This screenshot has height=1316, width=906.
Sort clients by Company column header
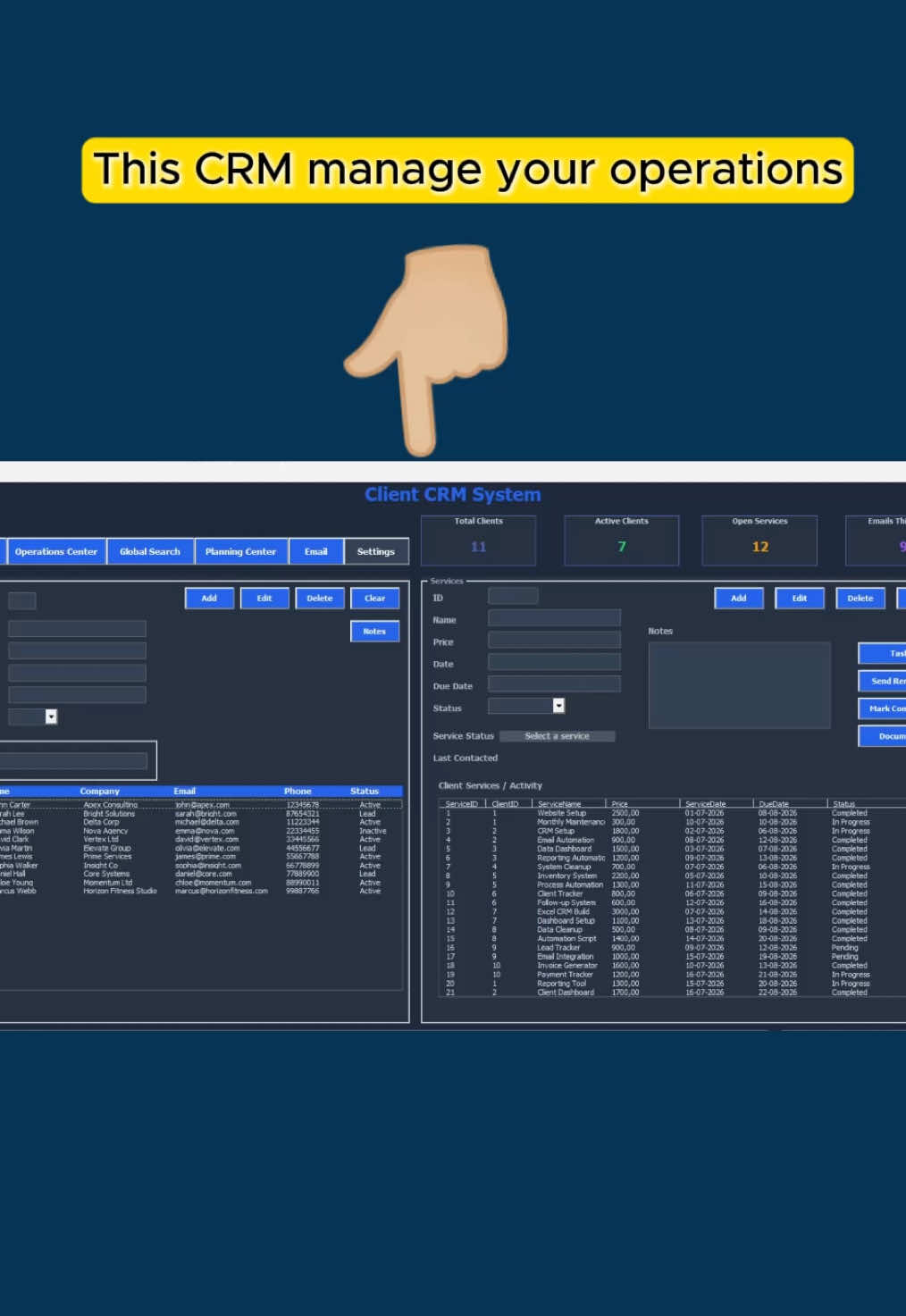coord(99,792)
